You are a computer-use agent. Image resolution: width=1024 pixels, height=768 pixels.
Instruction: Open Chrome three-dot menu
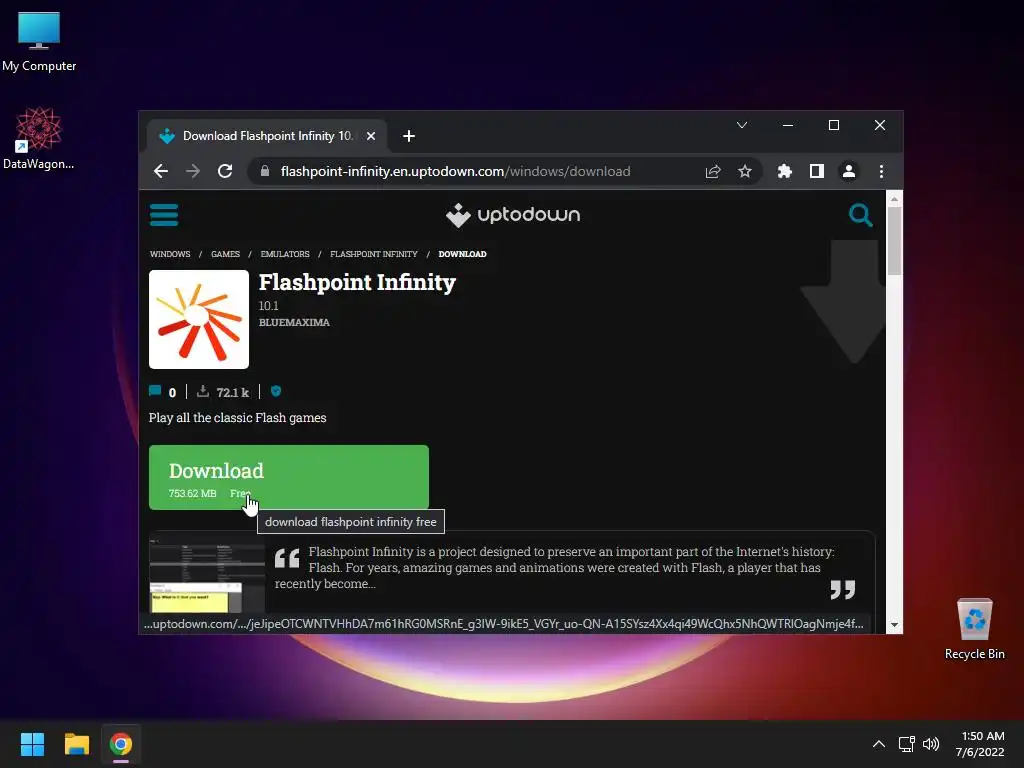tap(881, 171)
